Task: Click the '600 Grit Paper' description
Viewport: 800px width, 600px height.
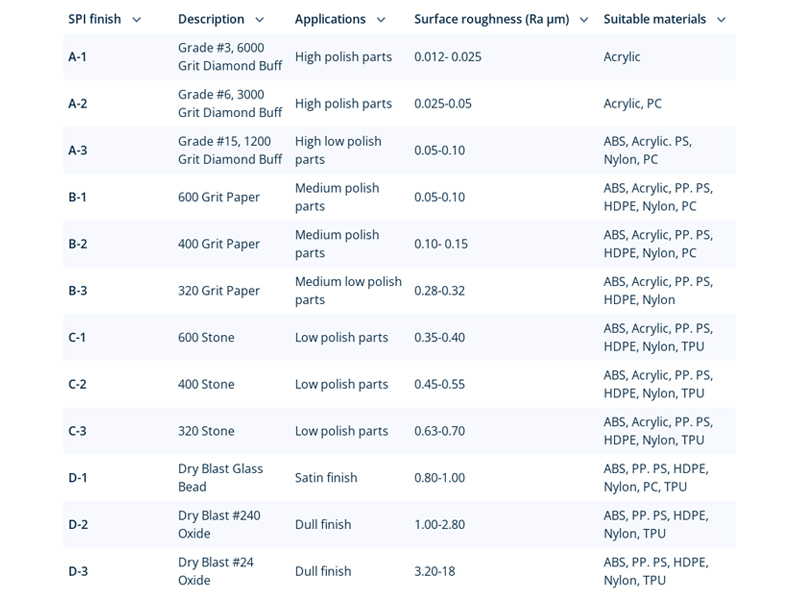Action: pyautogui.click(x=219, y=197)
